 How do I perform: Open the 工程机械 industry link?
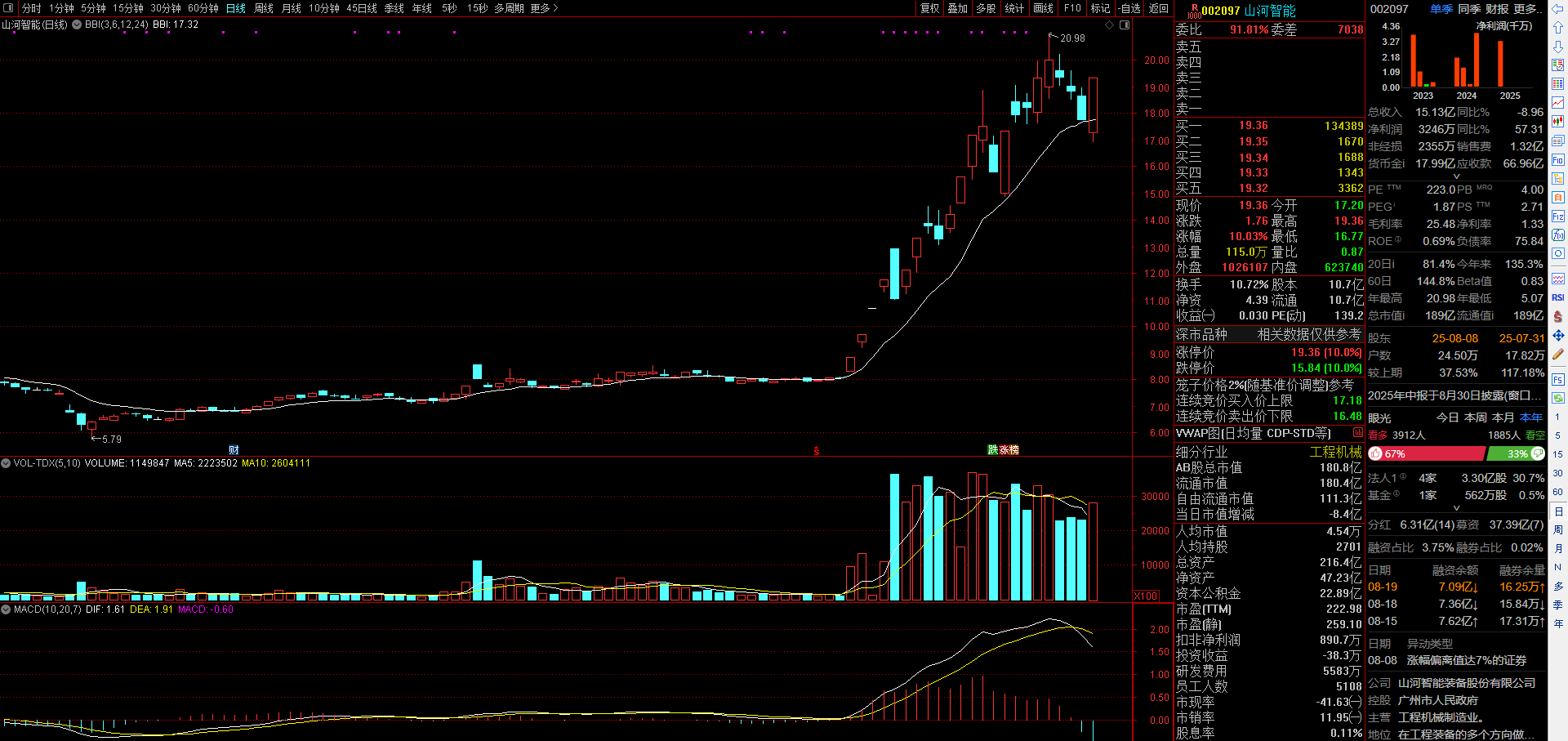coord(1336,452)
